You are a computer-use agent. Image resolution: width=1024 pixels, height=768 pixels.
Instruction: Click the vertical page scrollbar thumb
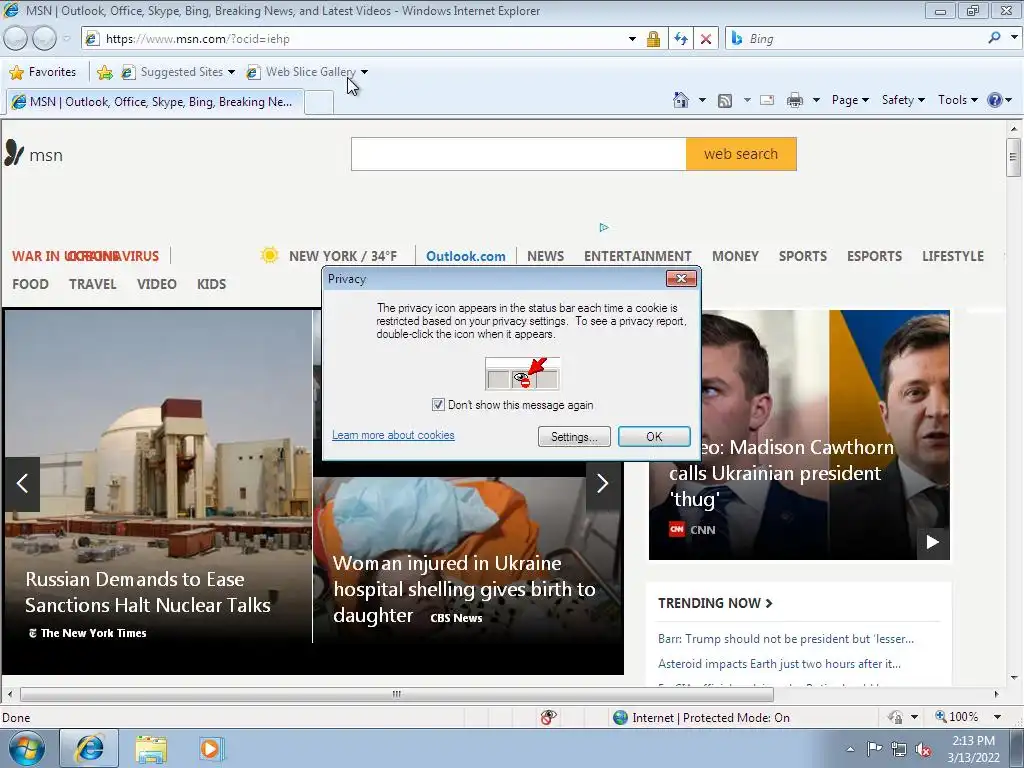[x=1013, y=157]
